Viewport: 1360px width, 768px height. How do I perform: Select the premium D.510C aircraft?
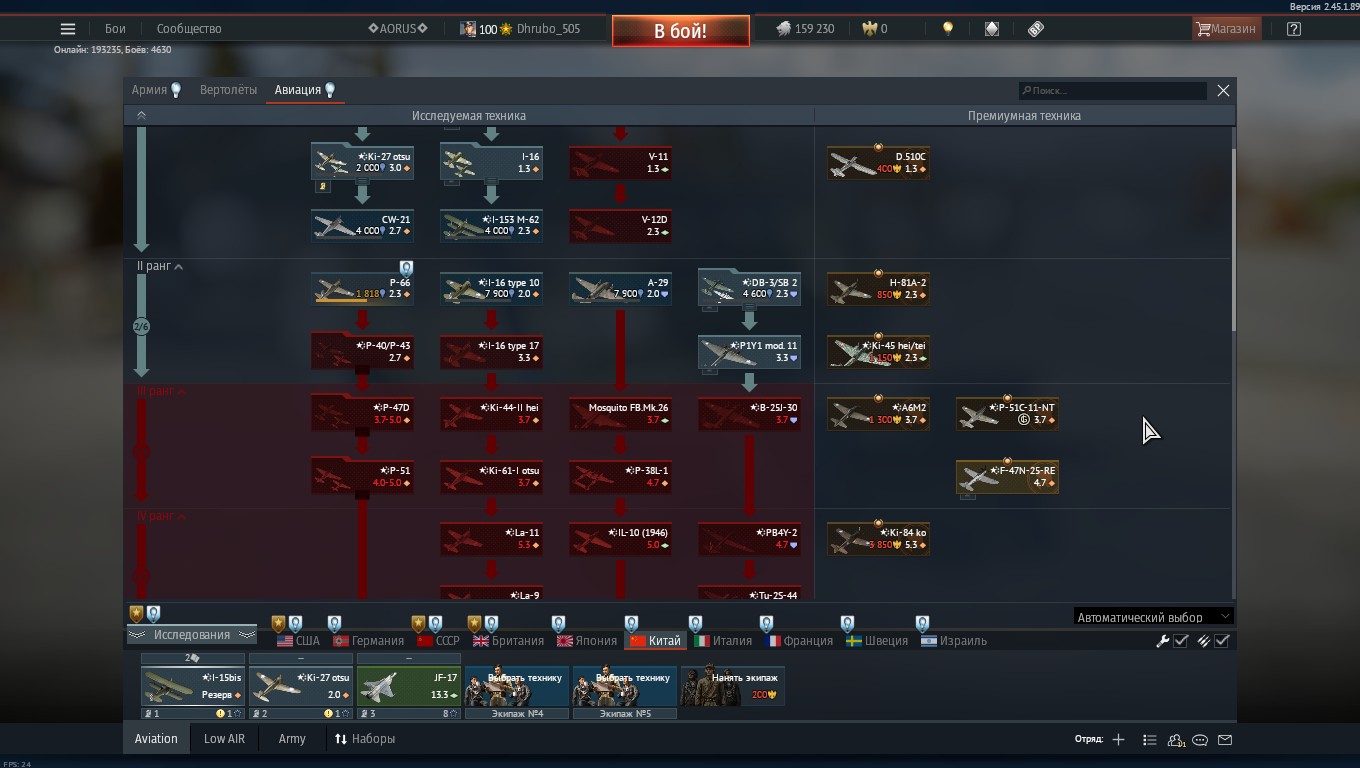878,162
